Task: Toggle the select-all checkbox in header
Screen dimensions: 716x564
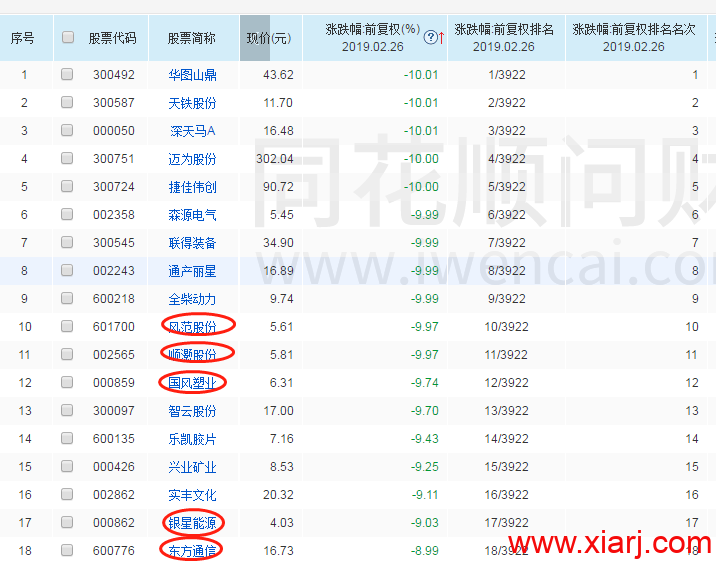Action: pos(68,37)
